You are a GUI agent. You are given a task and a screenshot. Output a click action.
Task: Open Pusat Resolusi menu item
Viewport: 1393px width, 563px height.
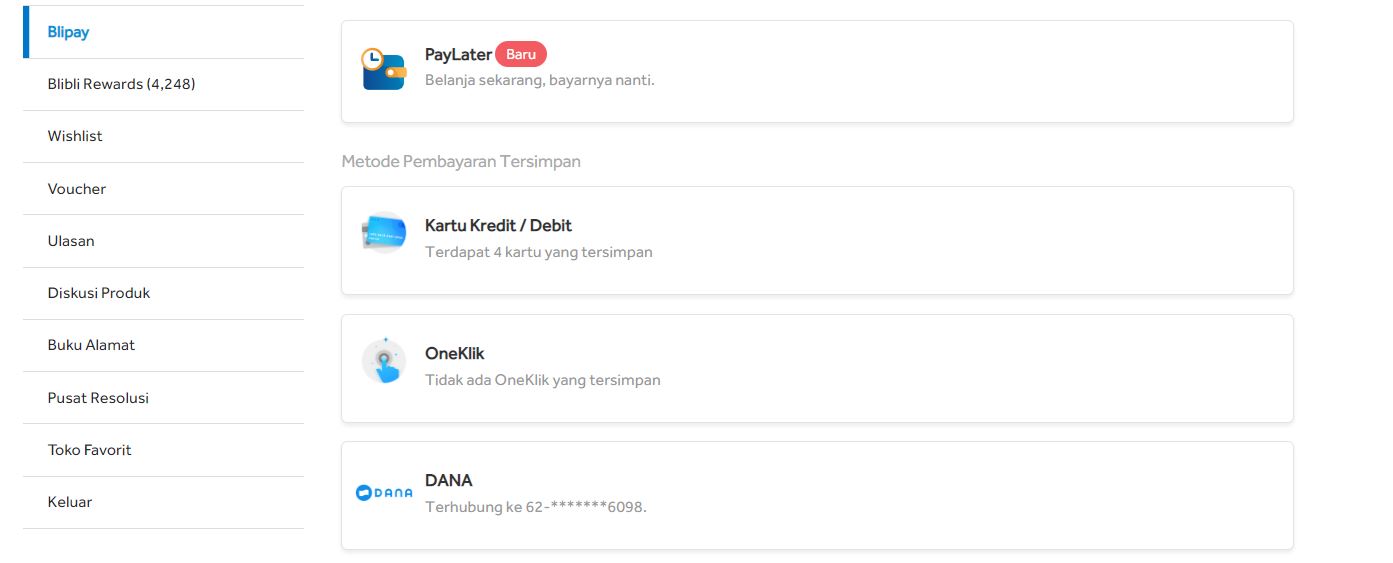pyautogui.click(x=163, y=398)
